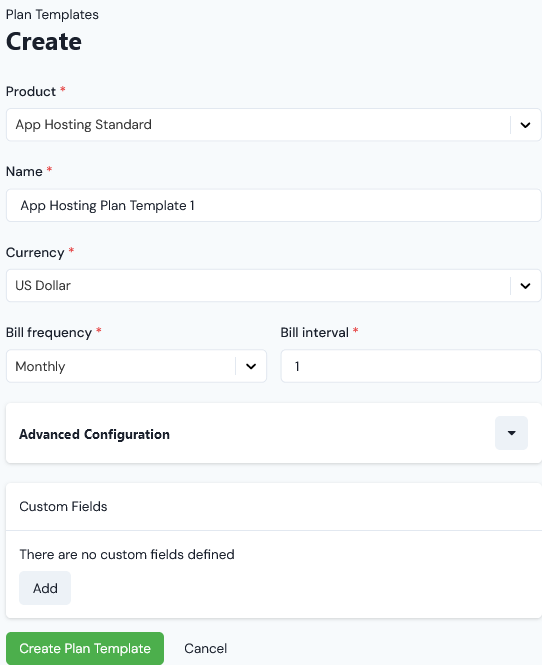This screenshot has width=542, height=665.
Task: Click the Currency field label
Action: pyautogui.click(x=35, y=252)
